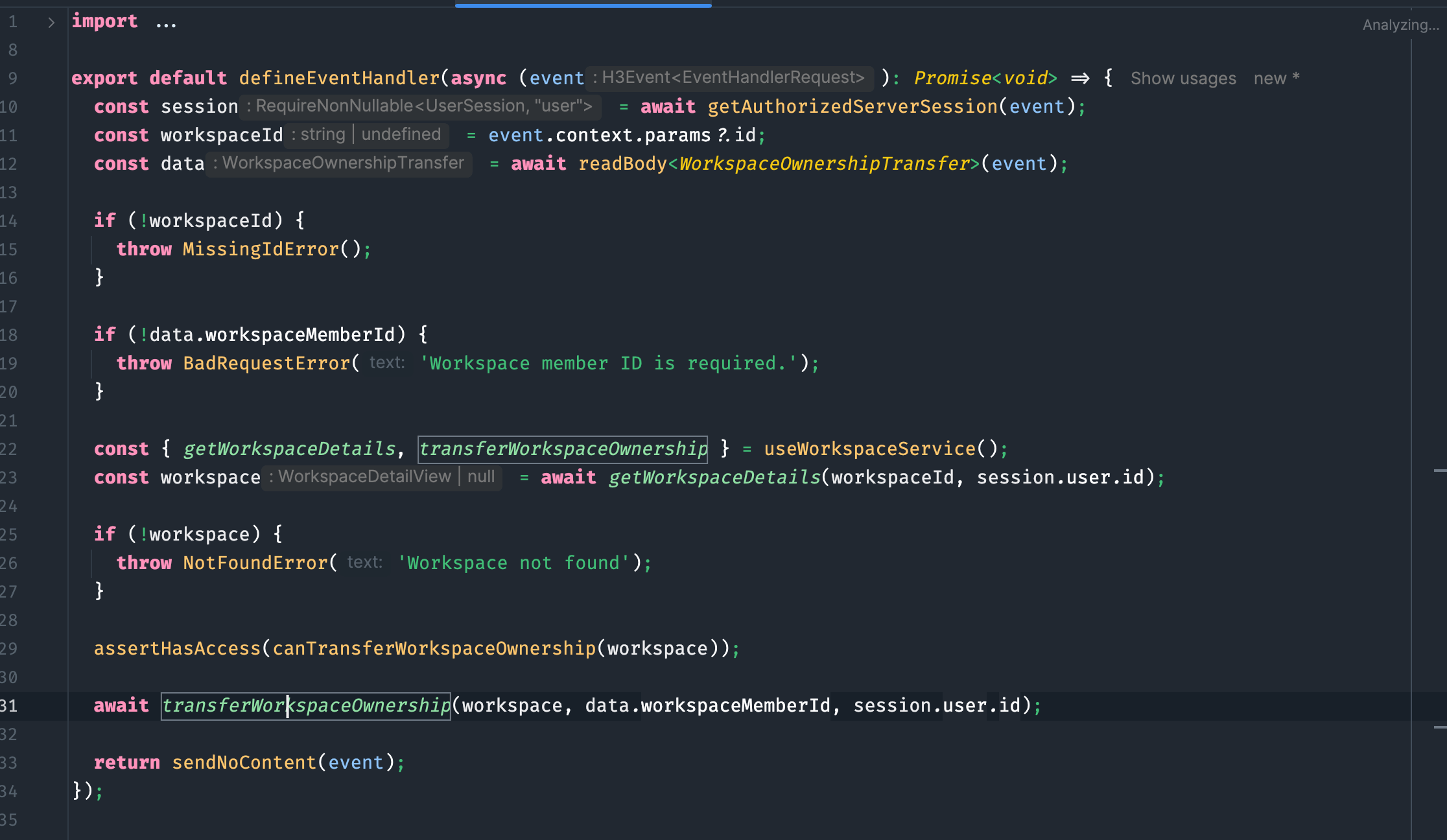Viewport: 1447px width, 840px height.
Task: Click transferWorkspaceOwnership call on line 31
Action: pyautogui.click(x=306, y=705)
